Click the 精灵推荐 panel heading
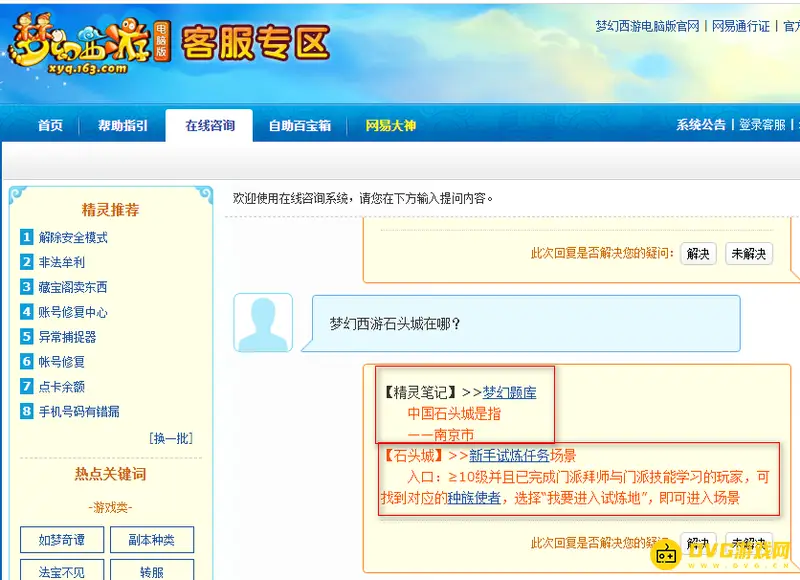Image resolution: width=800 pixels, height=580 pixels. tap(111, 210)
